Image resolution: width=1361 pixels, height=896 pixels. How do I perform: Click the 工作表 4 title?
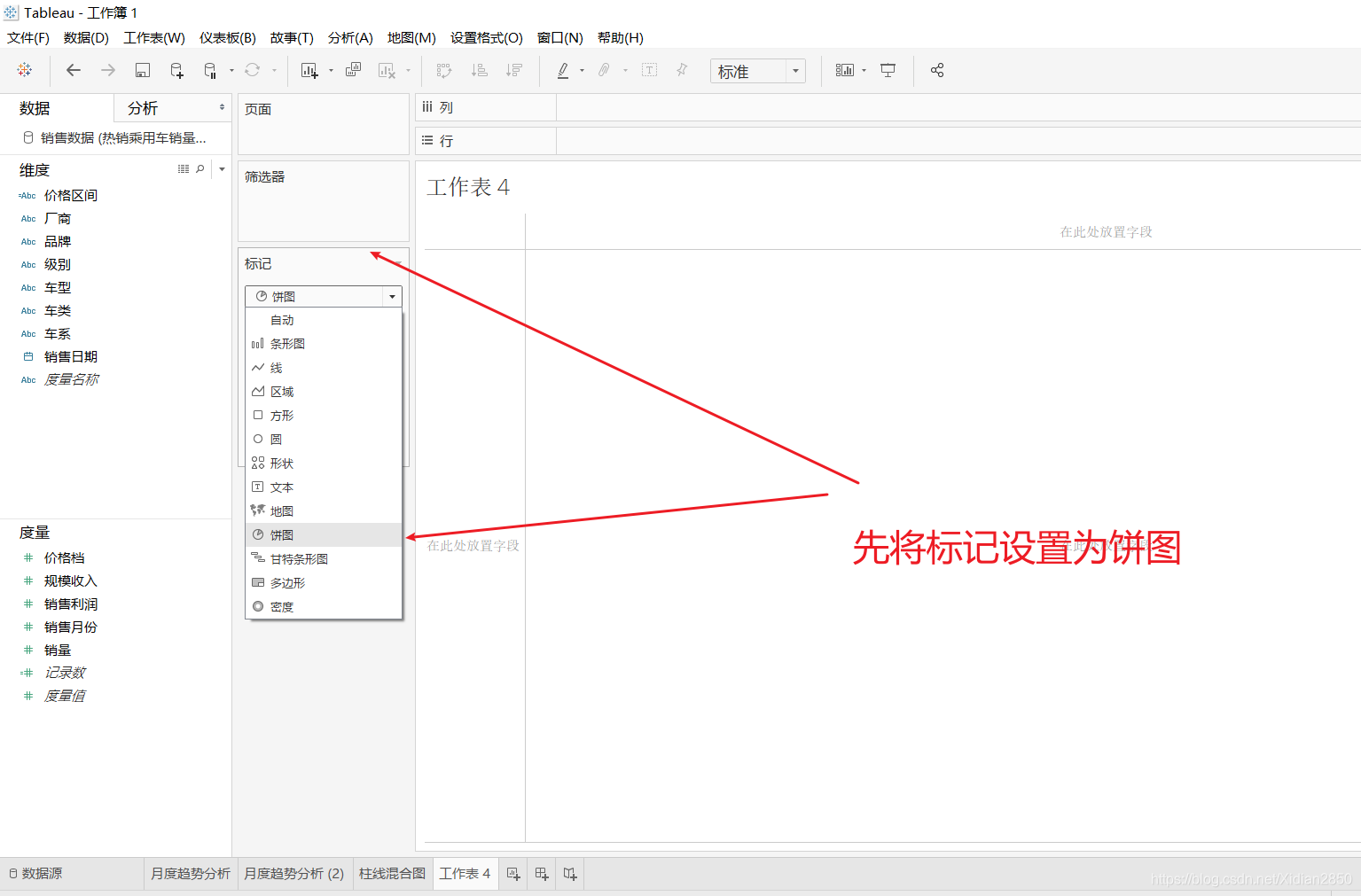point(468,187)
